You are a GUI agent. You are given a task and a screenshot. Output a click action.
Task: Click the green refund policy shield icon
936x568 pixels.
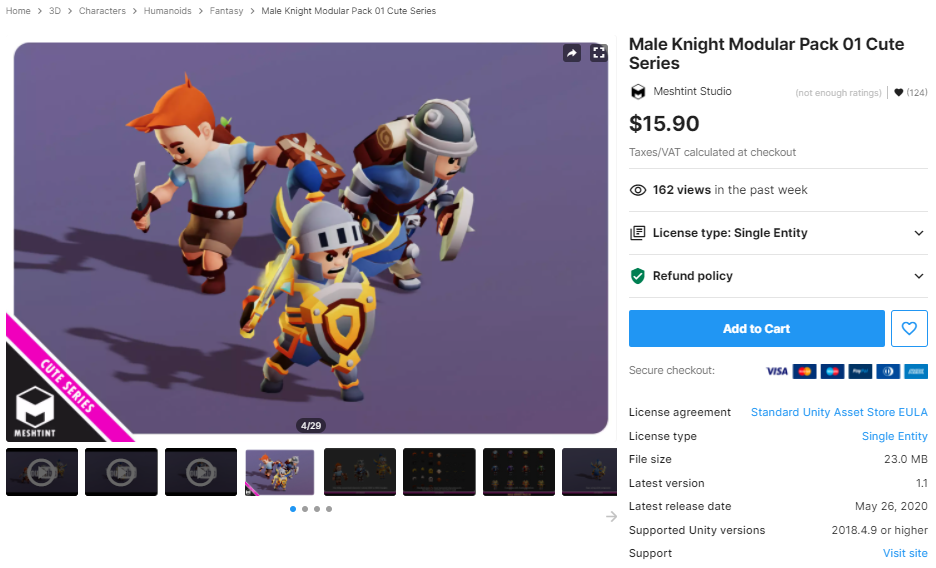tap(637, 276)
